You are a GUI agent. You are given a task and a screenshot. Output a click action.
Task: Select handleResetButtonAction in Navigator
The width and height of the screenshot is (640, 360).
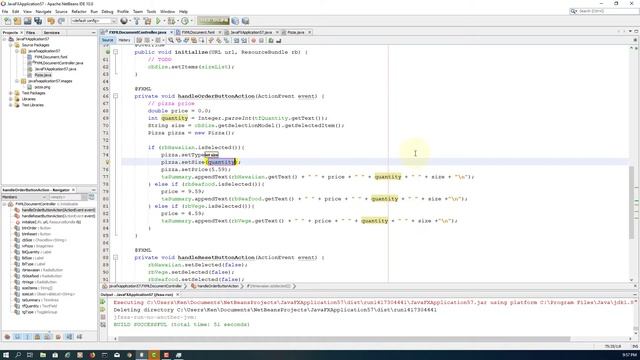click(58, 216)
